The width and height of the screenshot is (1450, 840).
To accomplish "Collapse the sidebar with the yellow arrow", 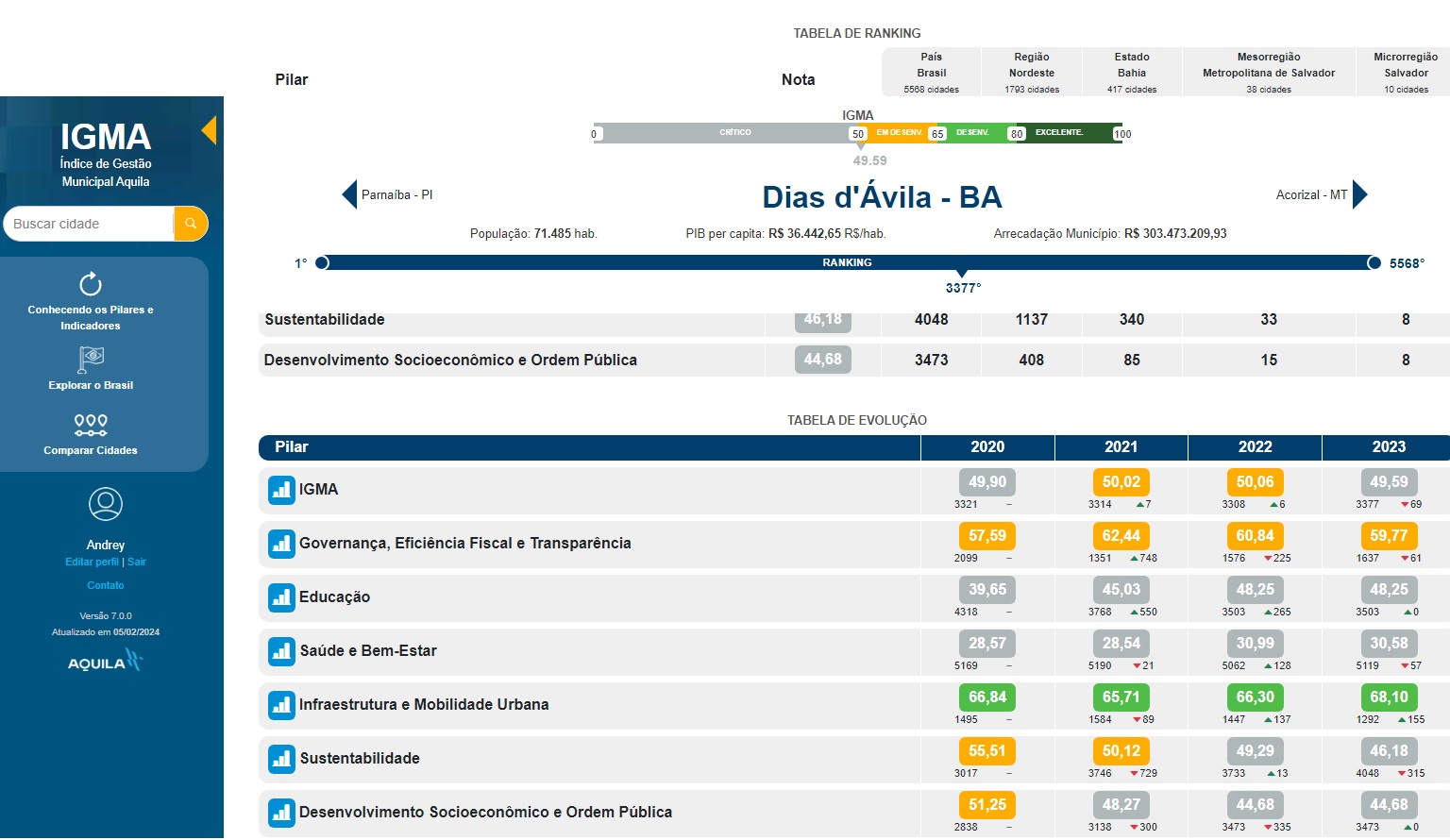I will tap(210, 130).
